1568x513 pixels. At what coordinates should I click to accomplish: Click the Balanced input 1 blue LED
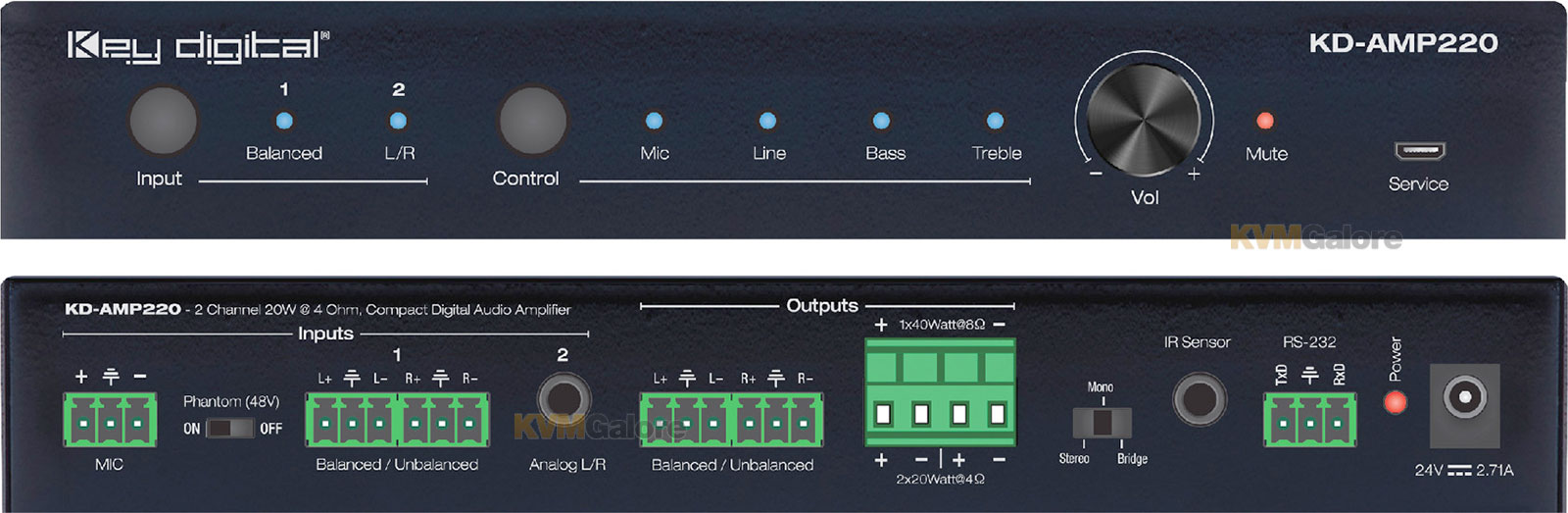284,122
